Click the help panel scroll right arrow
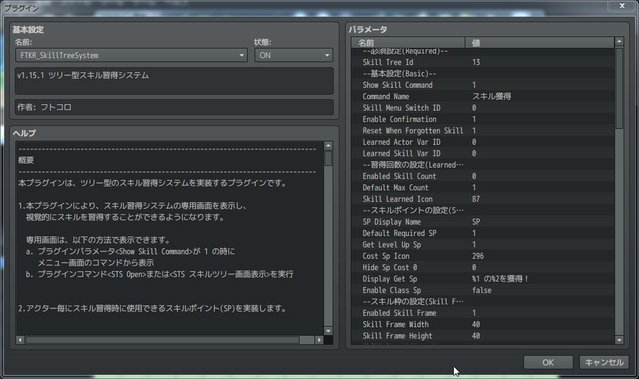This screenshot has width=639, height=379. (x=319, y=340)
